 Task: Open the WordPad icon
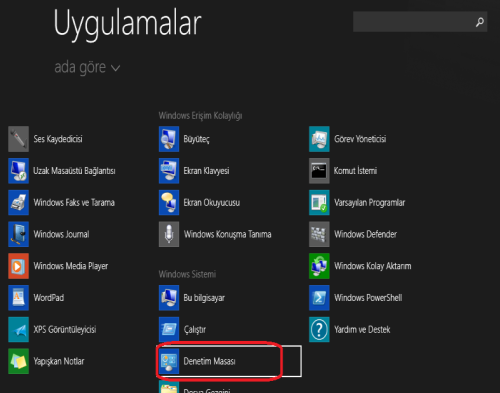pyautogui.click(x=18, y=298)
